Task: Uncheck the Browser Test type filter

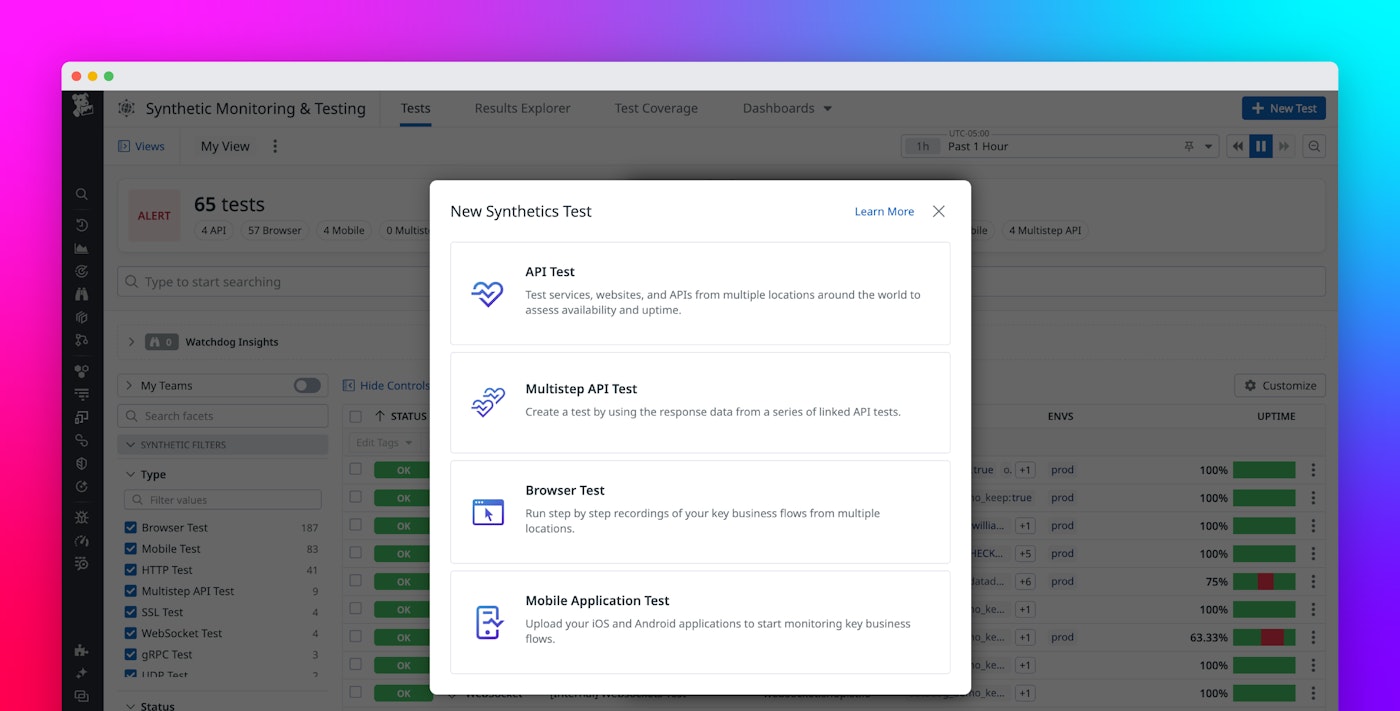Action: click(x=131, y=527)
